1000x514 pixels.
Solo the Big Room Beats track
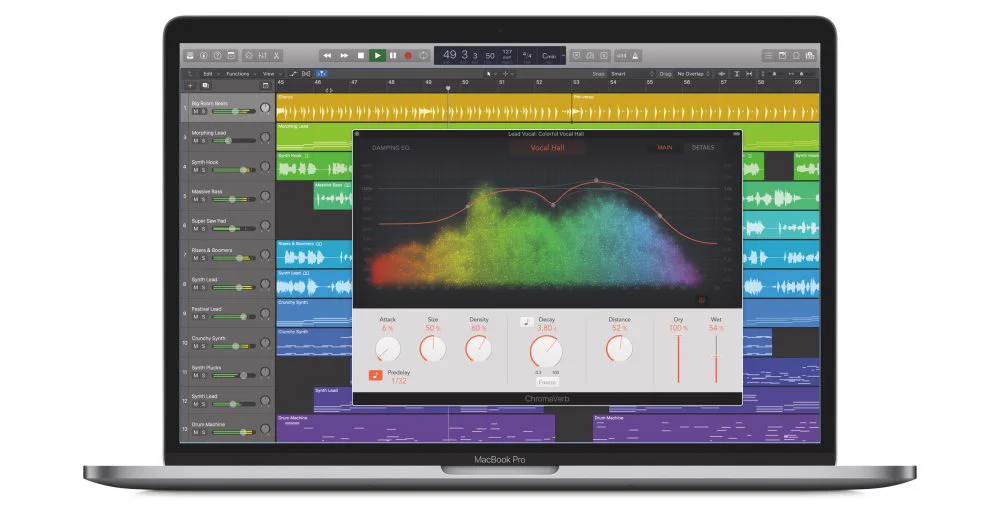tap(203, 112)
